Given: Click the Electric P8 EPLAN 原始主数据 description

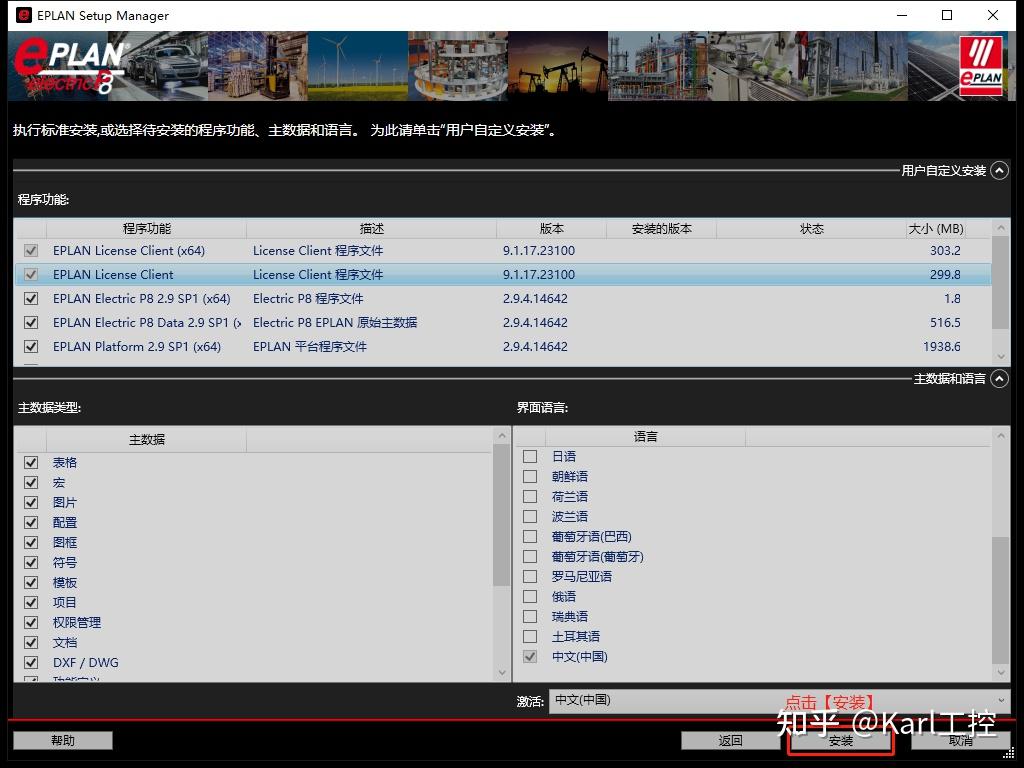Looking at the screenshot, I should (x=335, y=323).
